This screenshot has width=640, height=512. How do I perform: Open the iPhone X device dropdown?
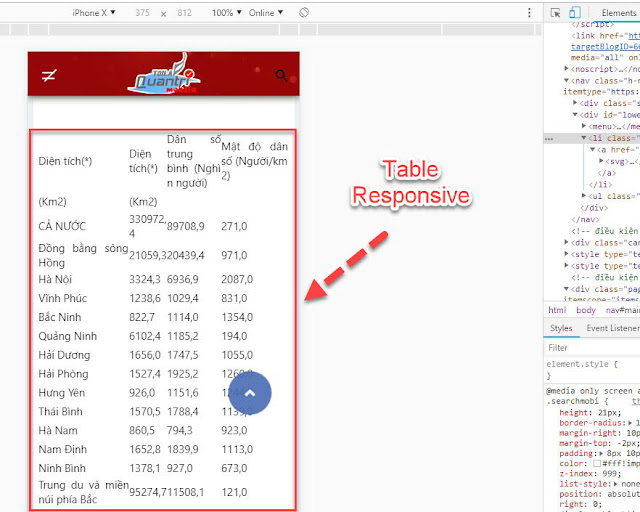point(93,13)
